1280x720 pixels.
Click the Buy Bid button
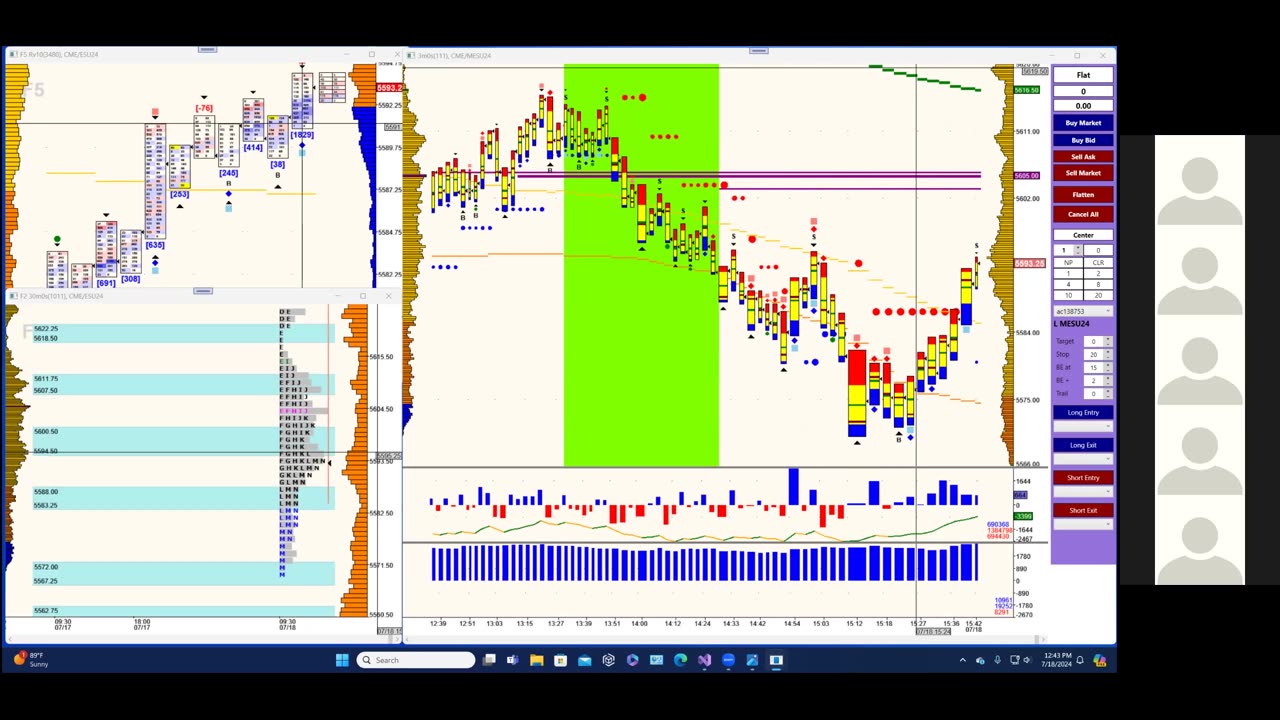[1083, 140]
